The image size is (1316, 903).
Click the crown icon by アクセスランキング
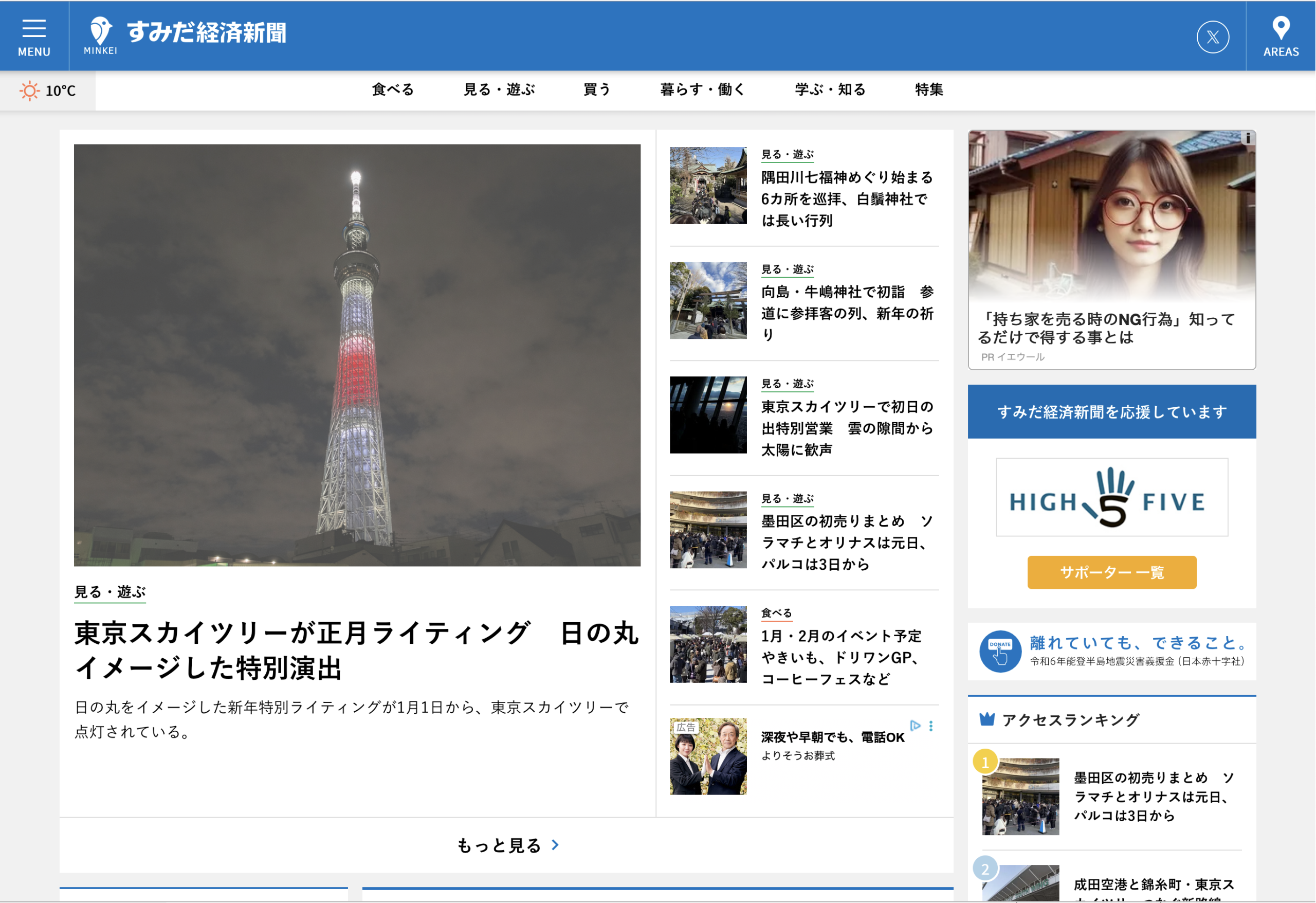click(x=987, y=719)
